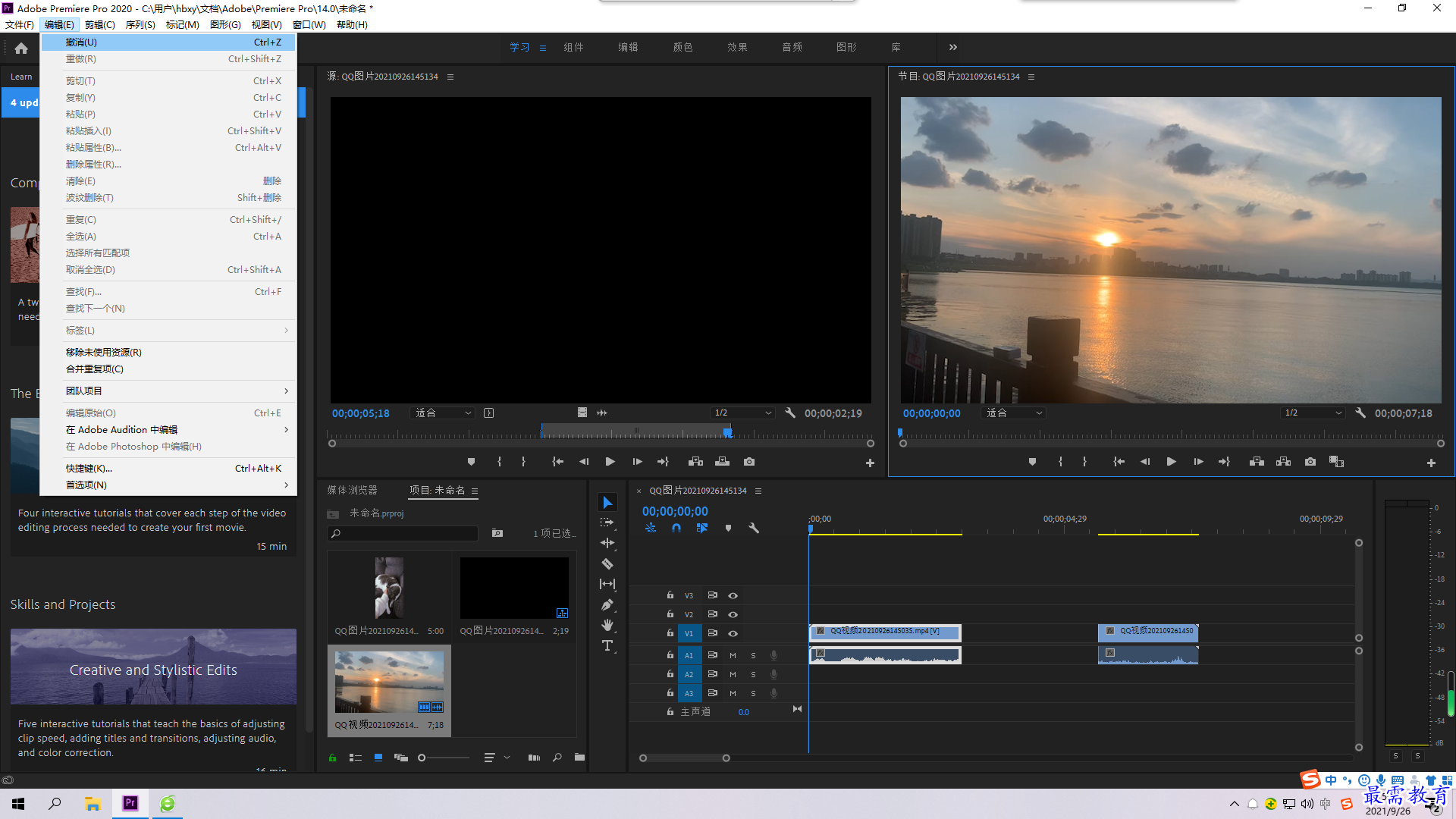Switch to 媒体浏览器 tab
The width and height of the screenshot is (1456, 819).
click(x=353, y=491)
